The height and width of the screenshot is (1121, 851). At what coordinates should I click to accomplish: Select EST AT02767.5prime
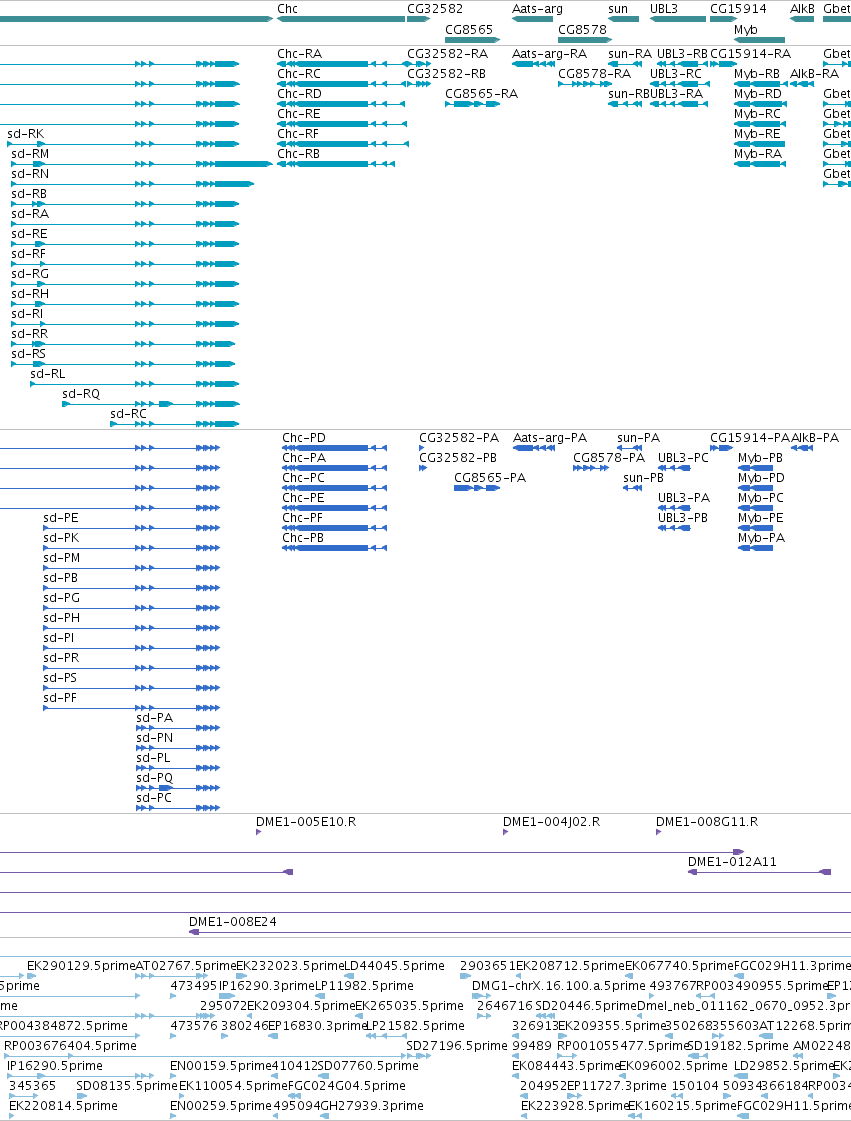pyautogui.click(x=185, y=966)
